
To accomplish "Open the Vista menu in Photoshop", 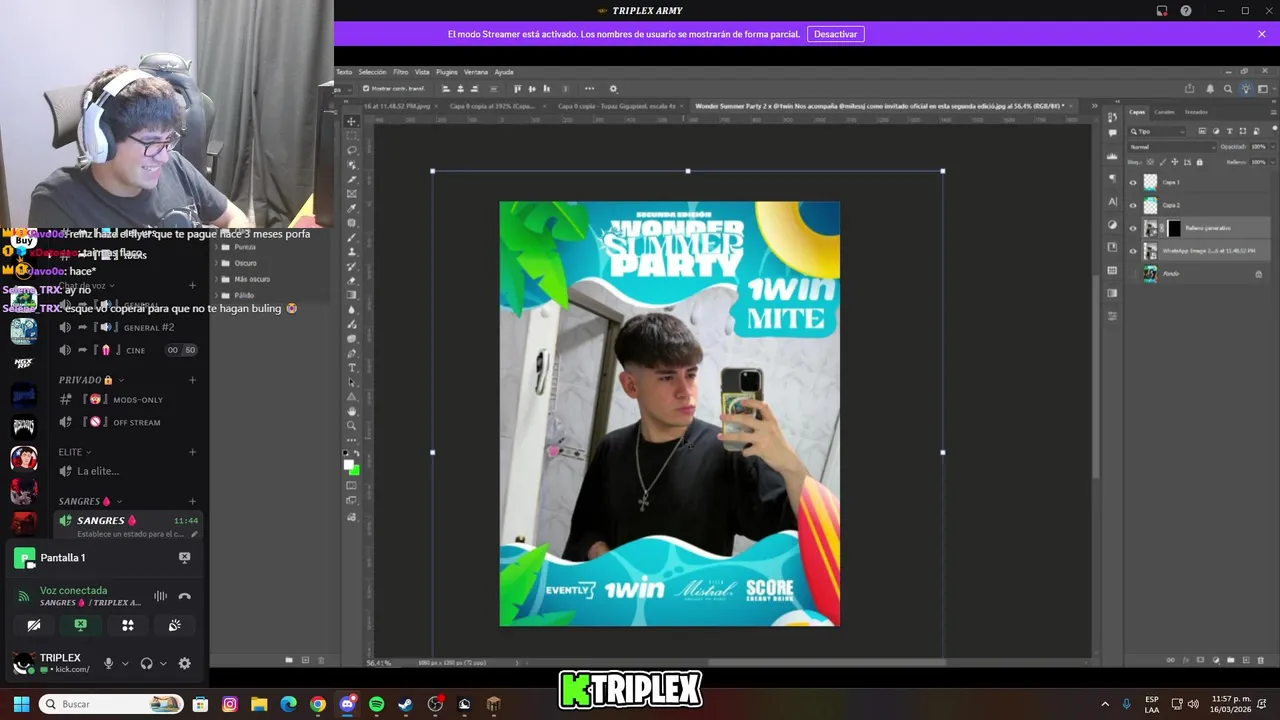I will (x=422, y=72).
